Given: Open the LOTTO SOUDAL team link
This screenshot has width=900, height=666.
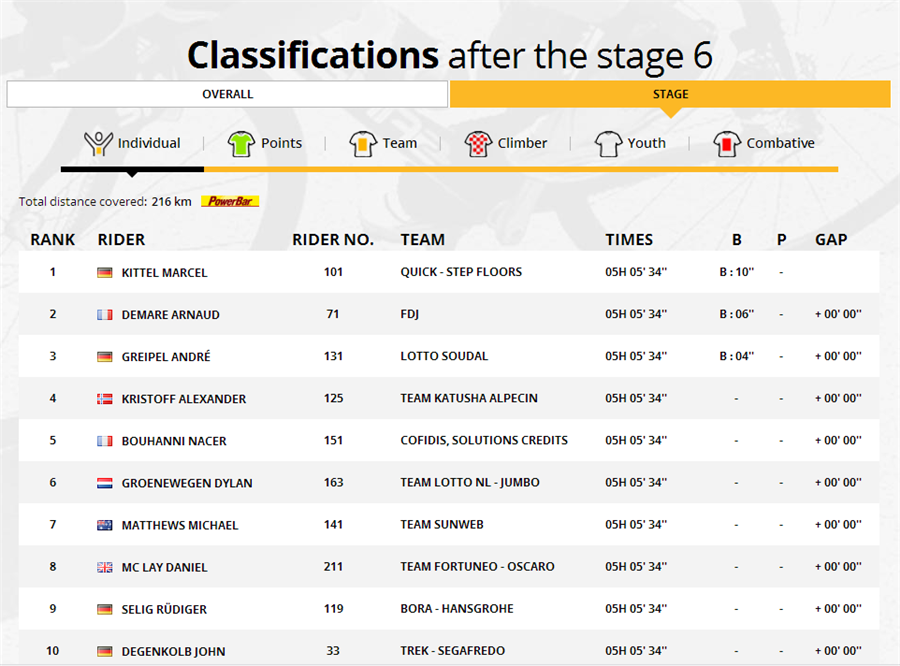Looking at the screenshot, I should tap(444, 356).
